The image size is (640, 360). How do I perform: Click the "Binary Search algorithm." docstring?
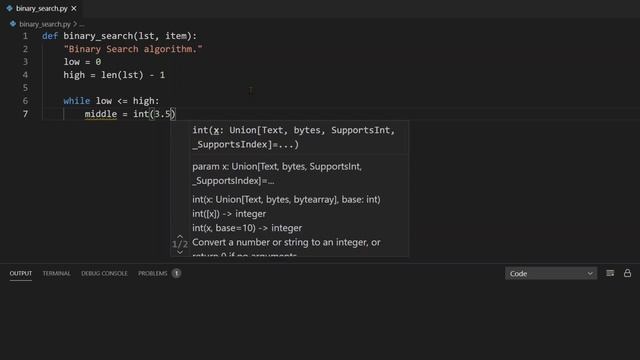click(x=133, y=49)
